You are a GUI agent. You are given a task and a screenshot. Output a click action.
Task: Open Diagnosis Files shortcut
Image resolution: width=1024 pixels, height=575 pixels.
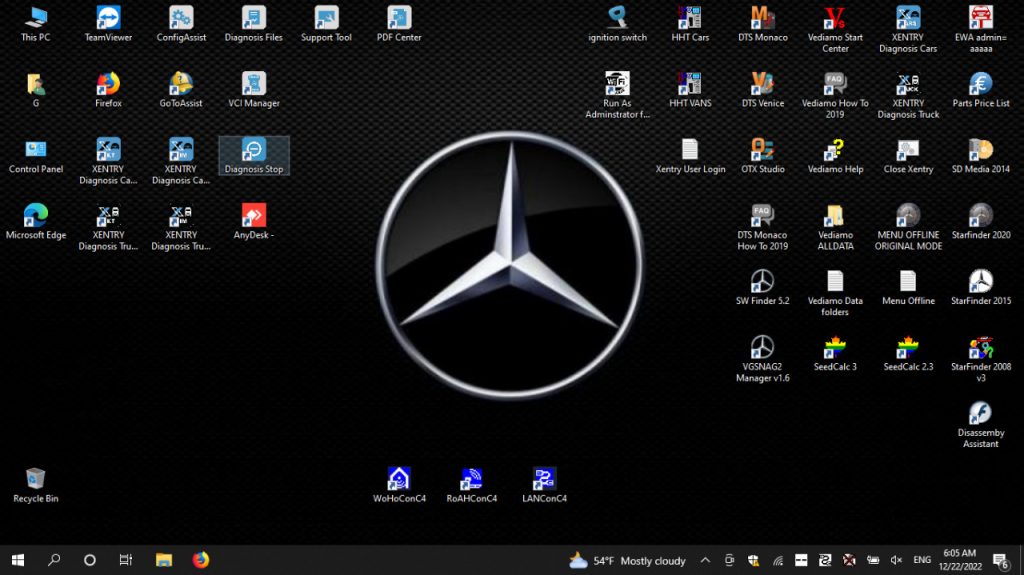click(x=253, y=24)
